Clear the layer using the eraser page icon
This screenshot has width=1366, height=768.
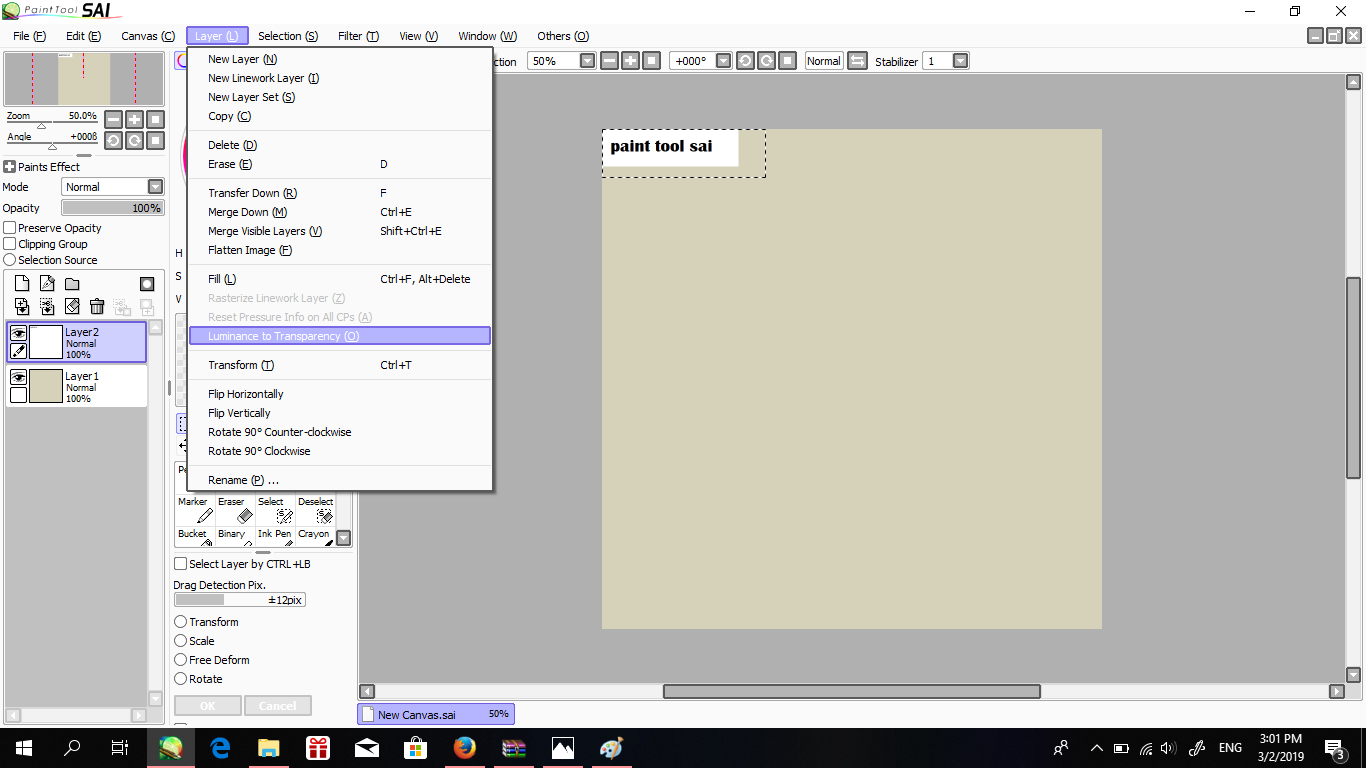pos(71,307)
